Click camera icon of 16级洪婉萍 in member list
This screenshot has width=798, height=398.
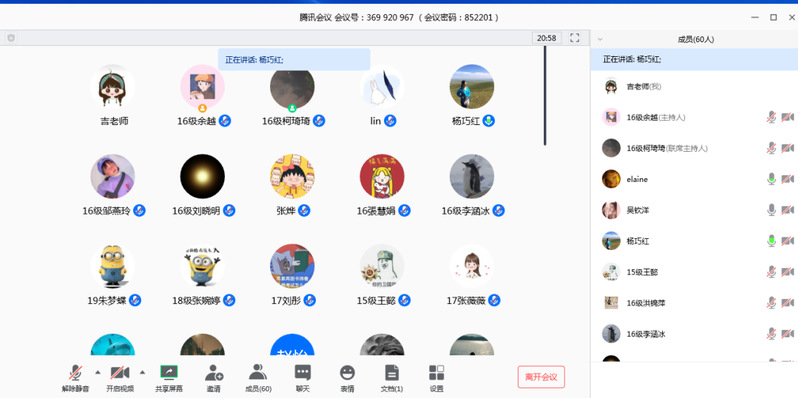[x=788, y=303]
